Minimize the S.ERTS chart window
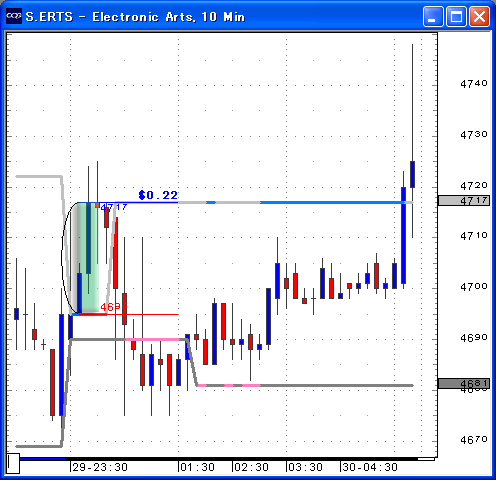 click(x=433, y=16)
